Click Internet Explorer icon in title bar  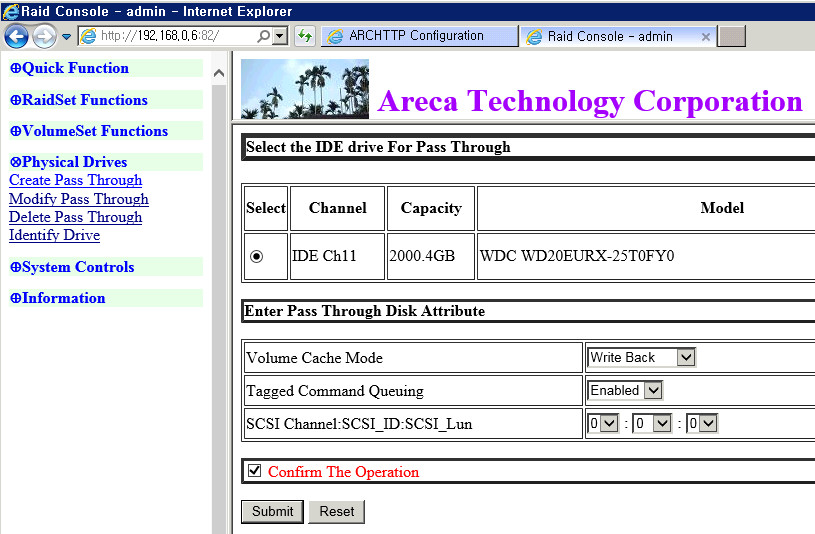click(11, 11)
